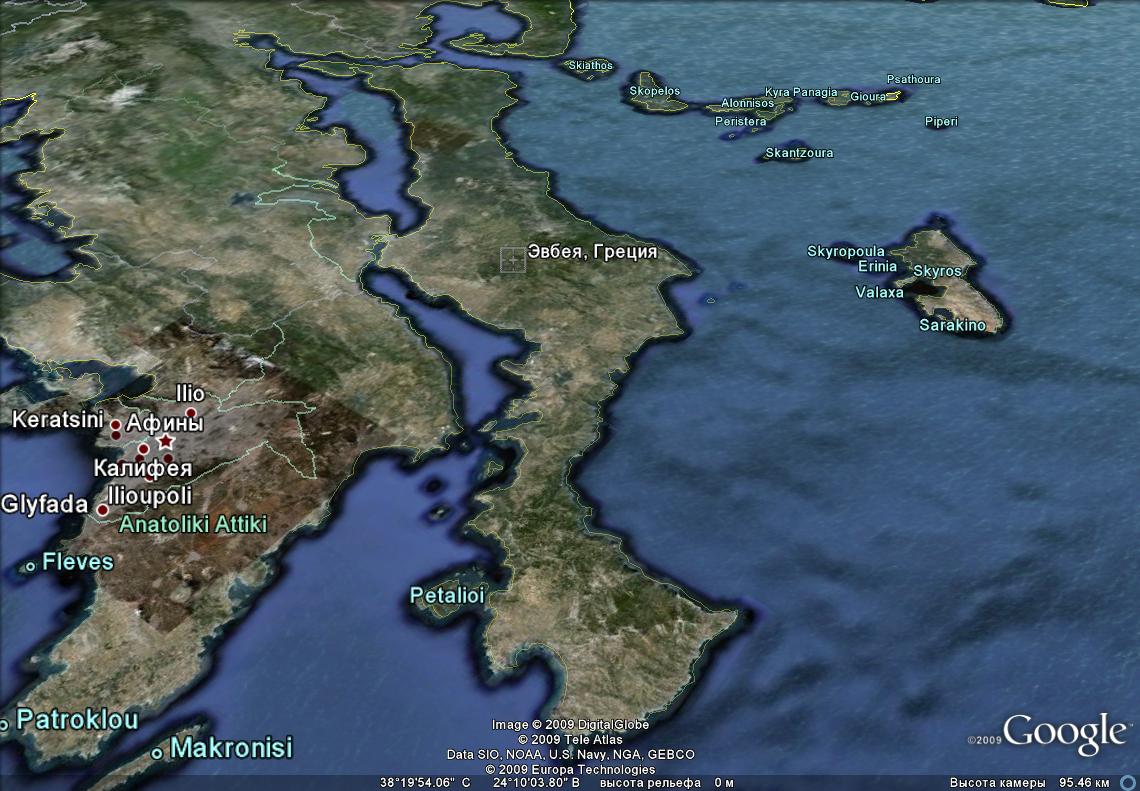Click the Google logo watermark
This screenshot has width=1140, height=791.
1064,732
